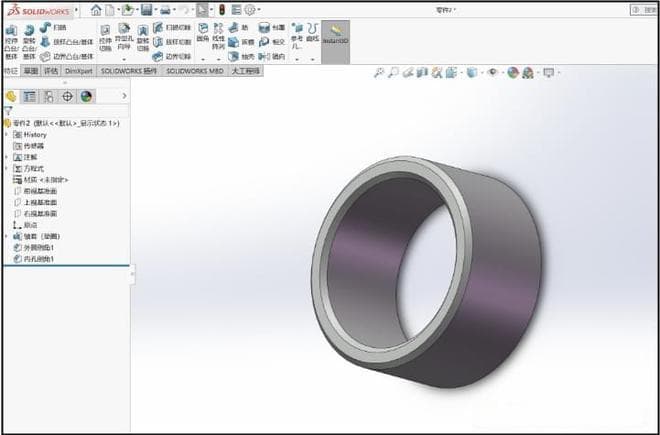The height and width of the screenshot is (435, 660).
Task: Select the Boundary Cut tool
Action: (x=172, y=56)
